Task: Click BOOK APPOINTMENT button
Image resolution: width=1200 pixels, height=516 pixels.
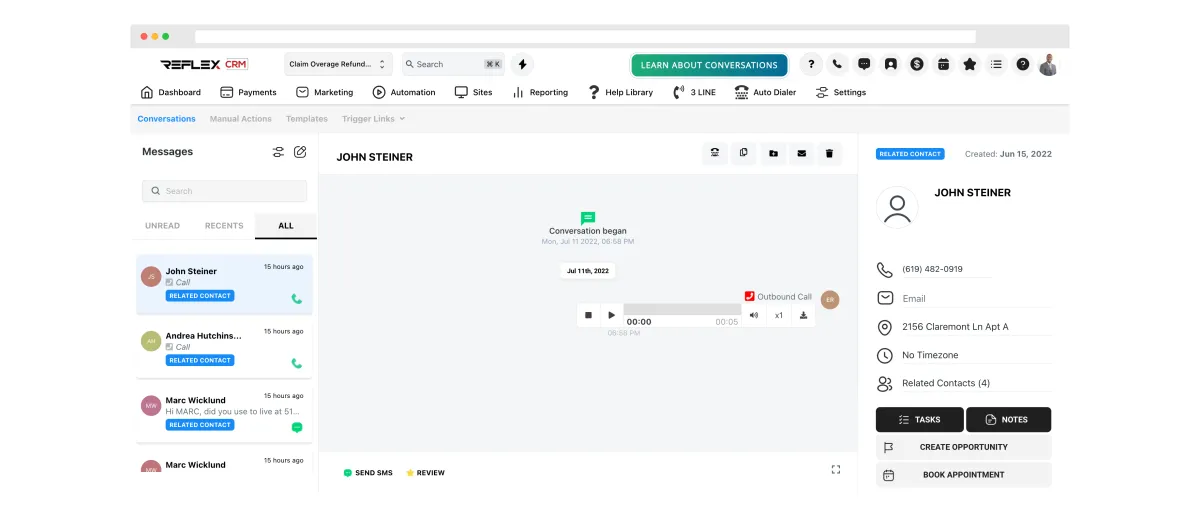Action: [x=964, y=475]
